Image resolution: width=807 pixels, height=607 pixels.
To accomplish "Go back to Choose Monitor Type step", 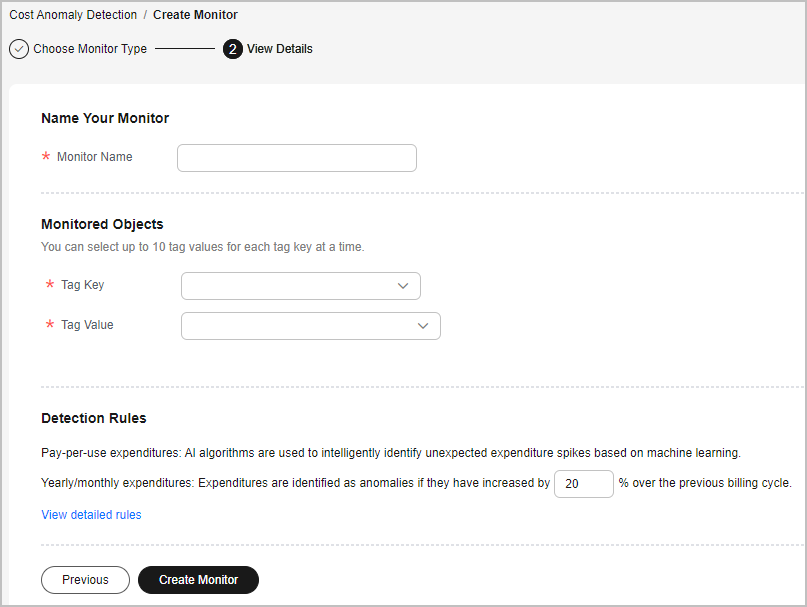I will coord(90,49).
